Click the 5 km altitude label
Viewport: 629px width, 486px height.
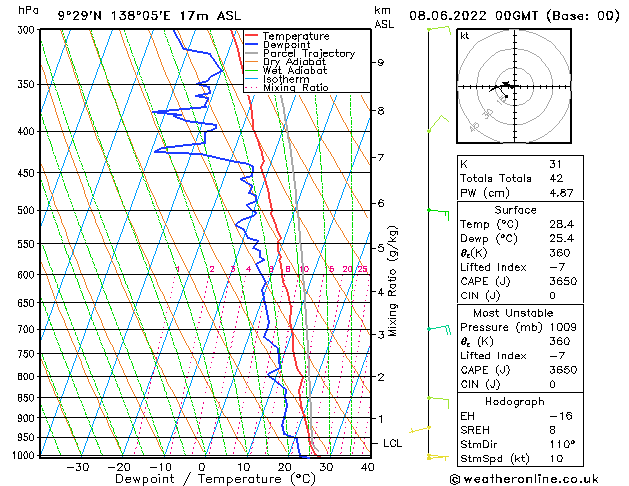(x=381, y=248)
